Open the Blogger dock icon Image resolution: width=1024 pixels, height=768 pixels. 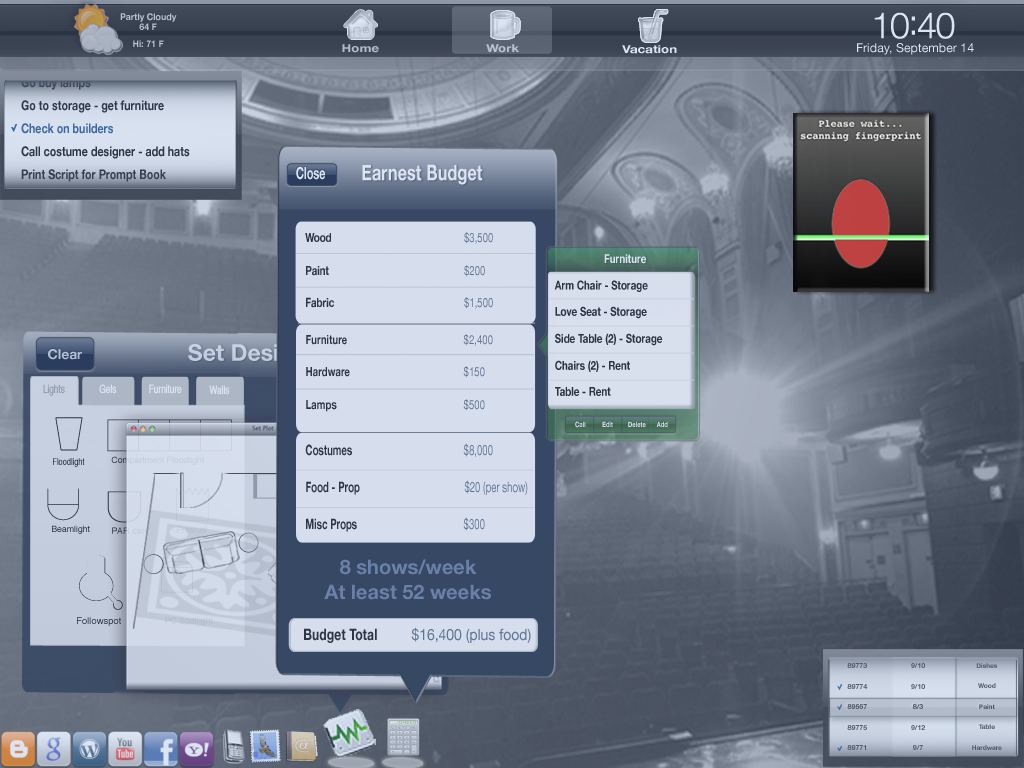click(18, 748)
